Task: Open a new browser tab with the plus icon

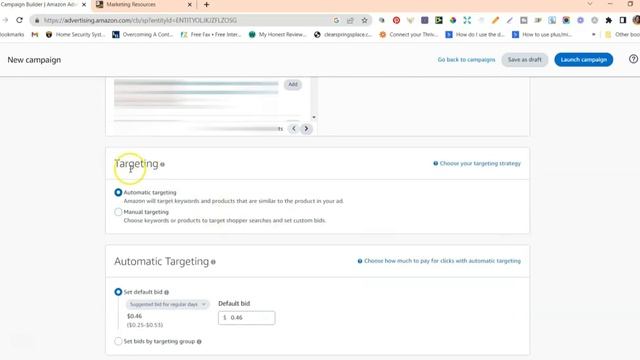Action: 207,4
